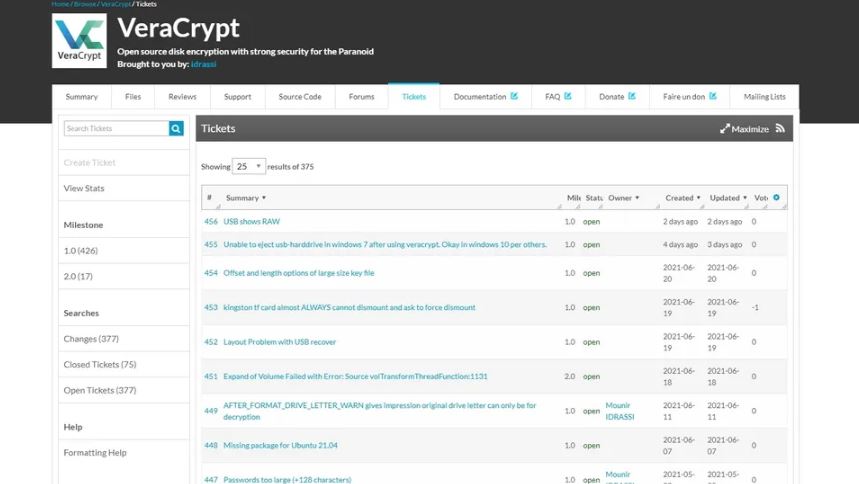
Task: Click ticket number 453
Action: point(211,308)
